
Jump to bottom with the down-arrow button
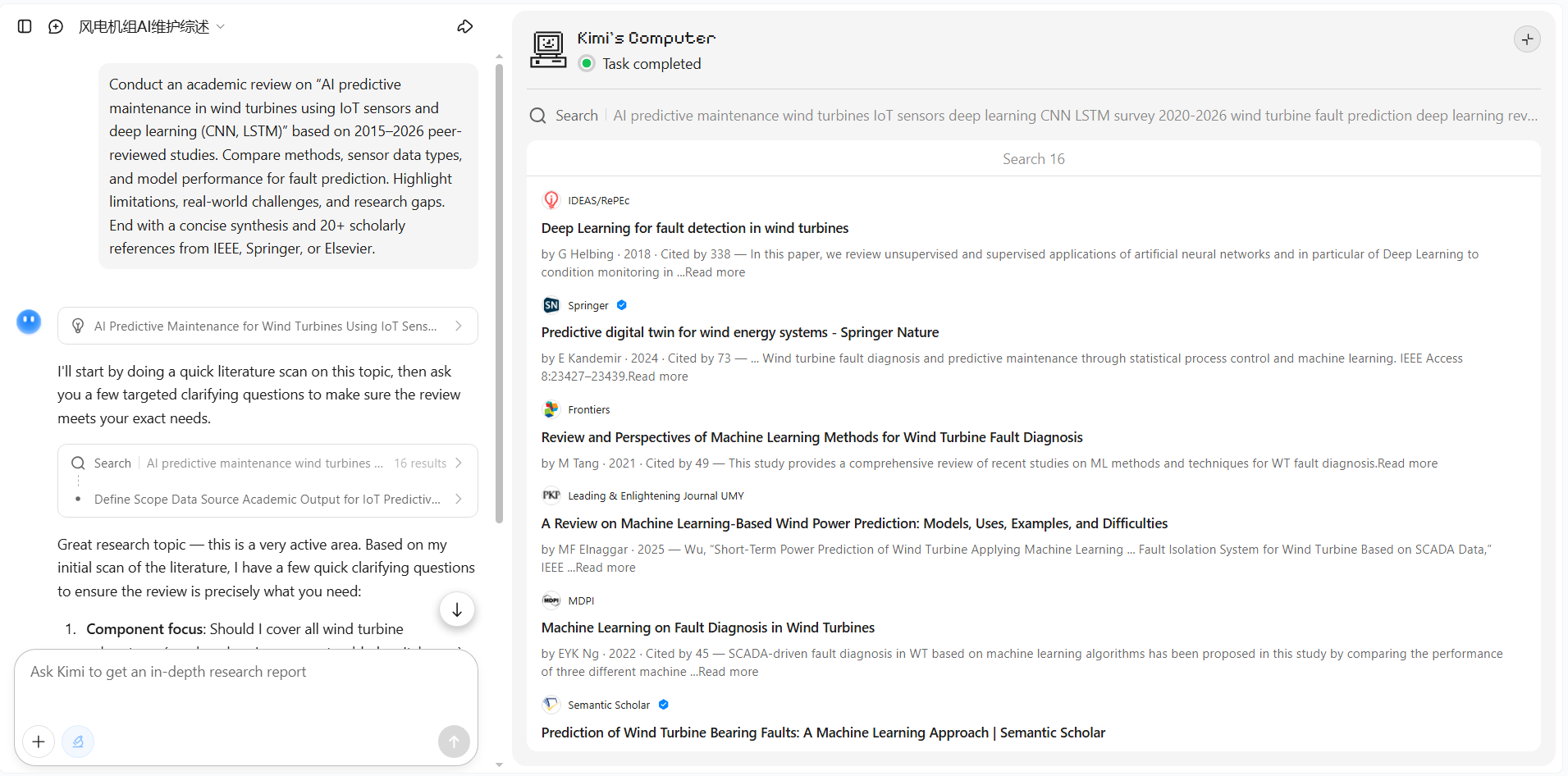coord(457,609)
